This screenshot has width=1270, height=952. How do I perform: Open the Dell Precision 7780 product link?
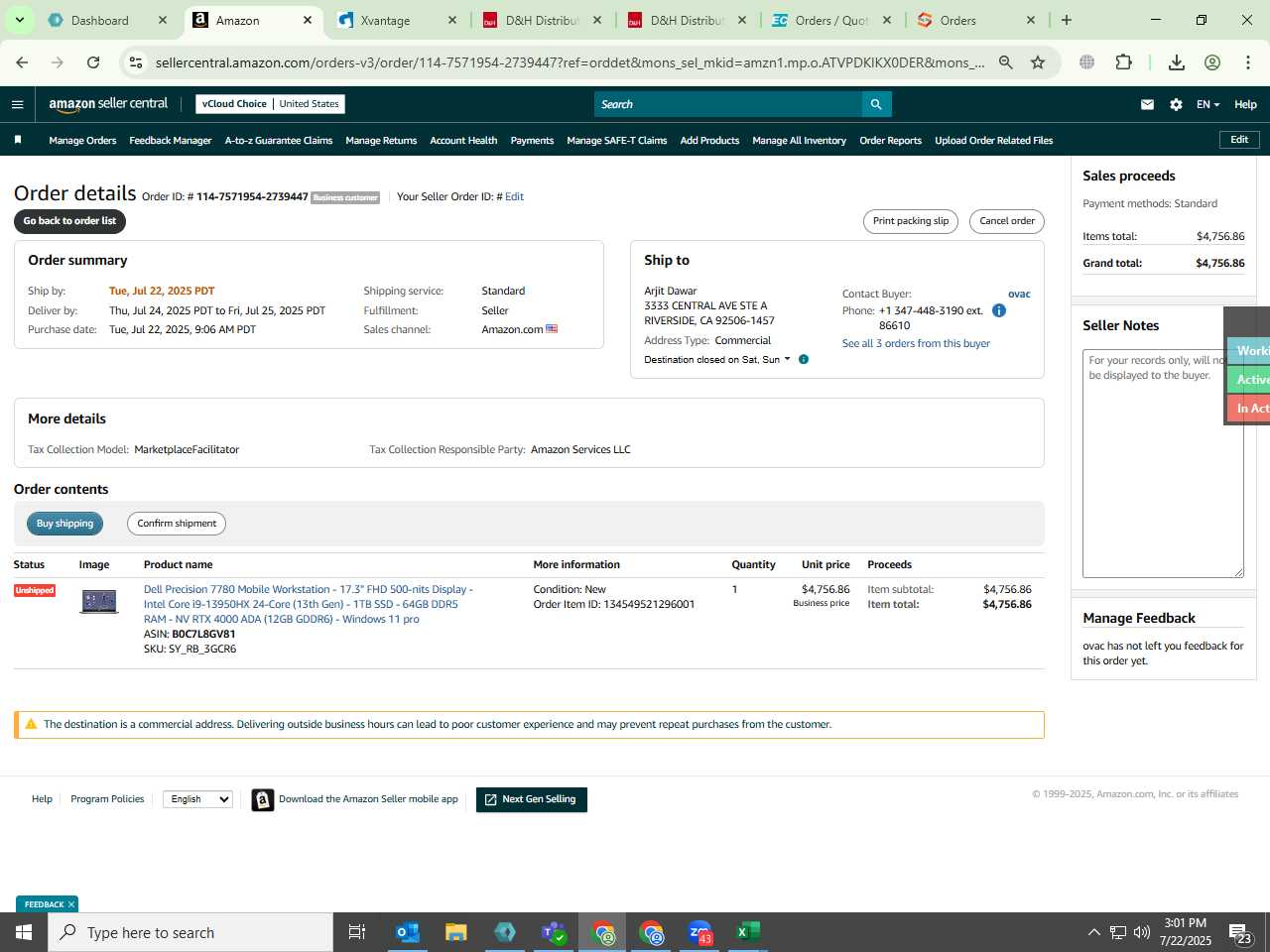(x=309, y=604)
